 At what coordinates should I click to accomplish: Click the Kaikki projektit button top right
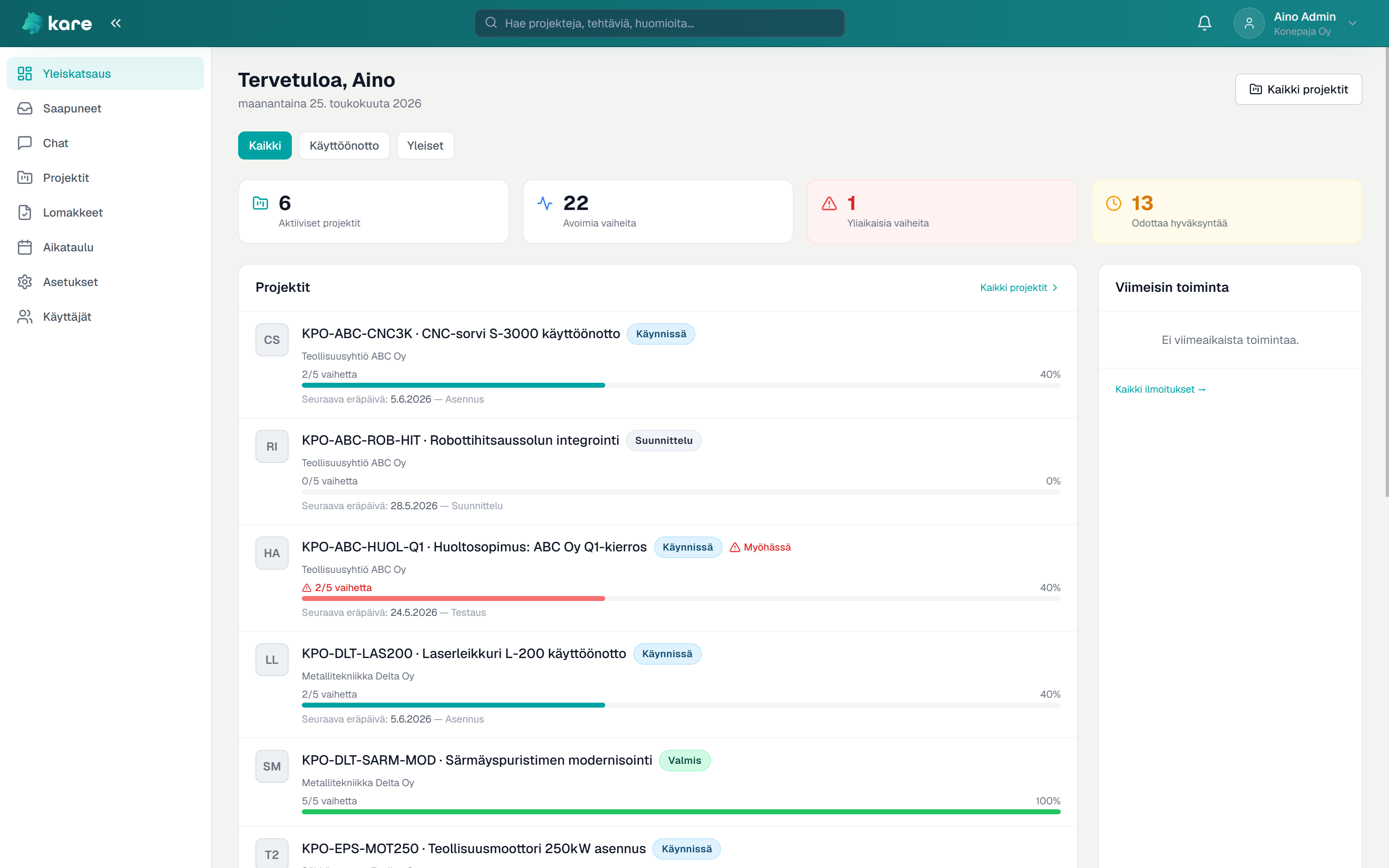pyautogui.click(x=1298, y=89)
